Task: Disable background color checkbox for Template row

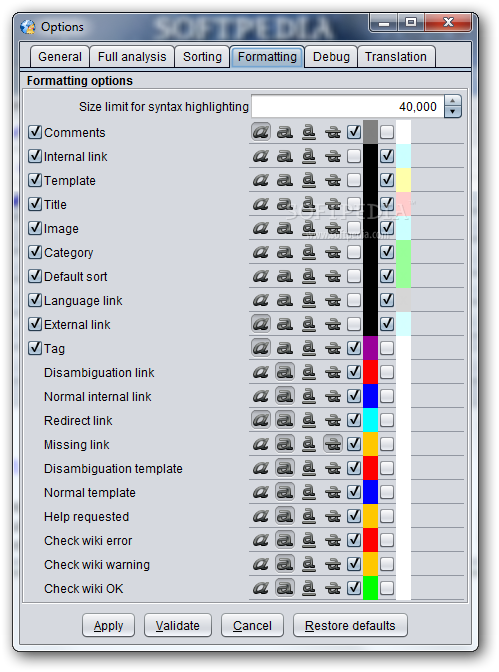Action: 387,180
